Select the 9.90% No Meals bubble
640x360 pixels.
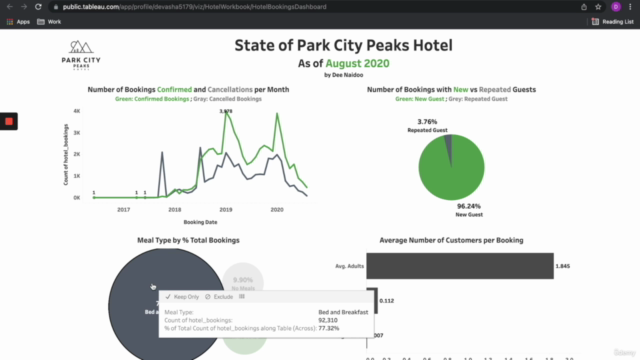click(243, 278)
